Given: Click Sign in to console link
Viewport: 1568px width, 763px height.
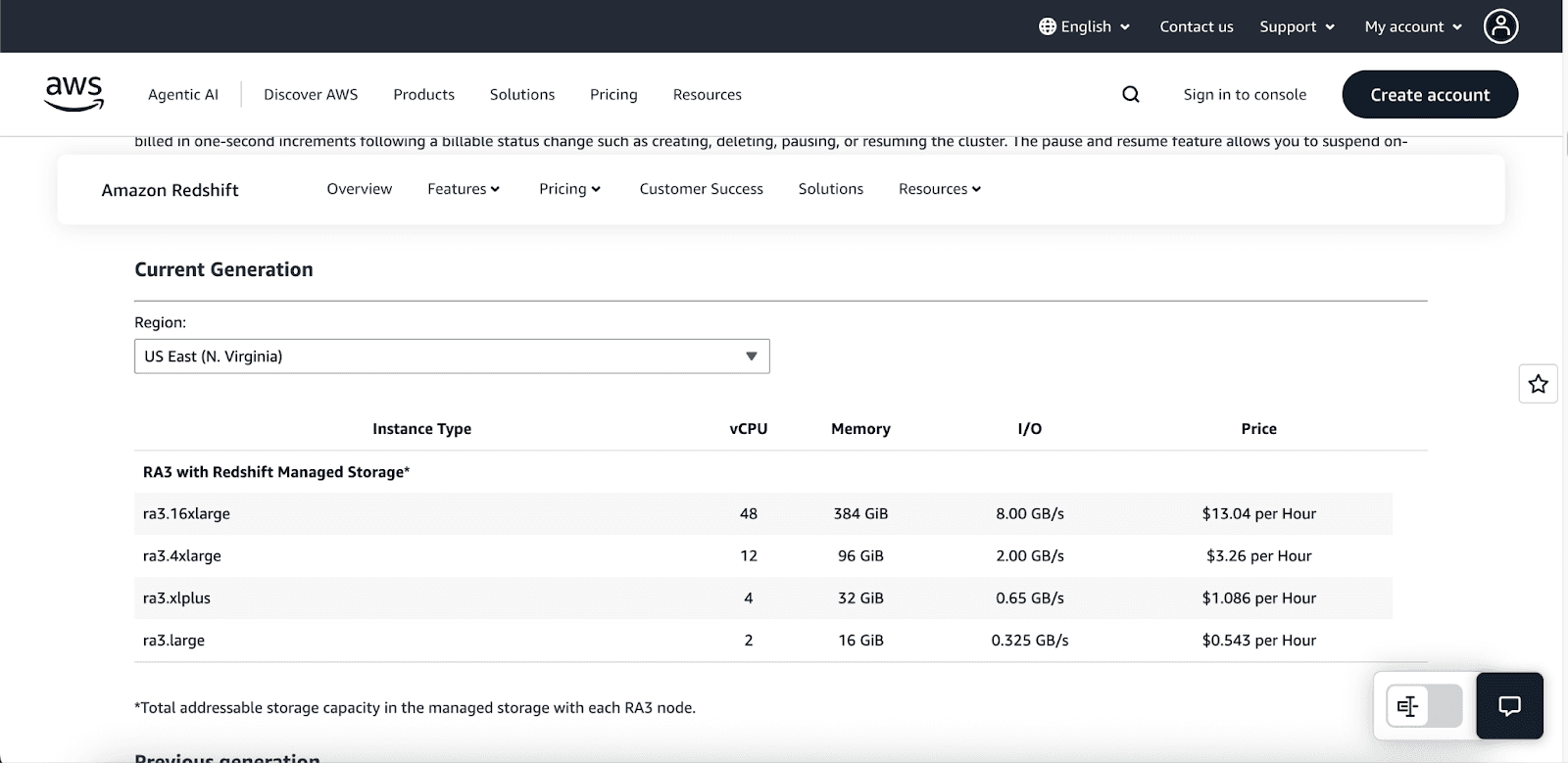Looking at the screenshot, I should (x=1245, y=94).
